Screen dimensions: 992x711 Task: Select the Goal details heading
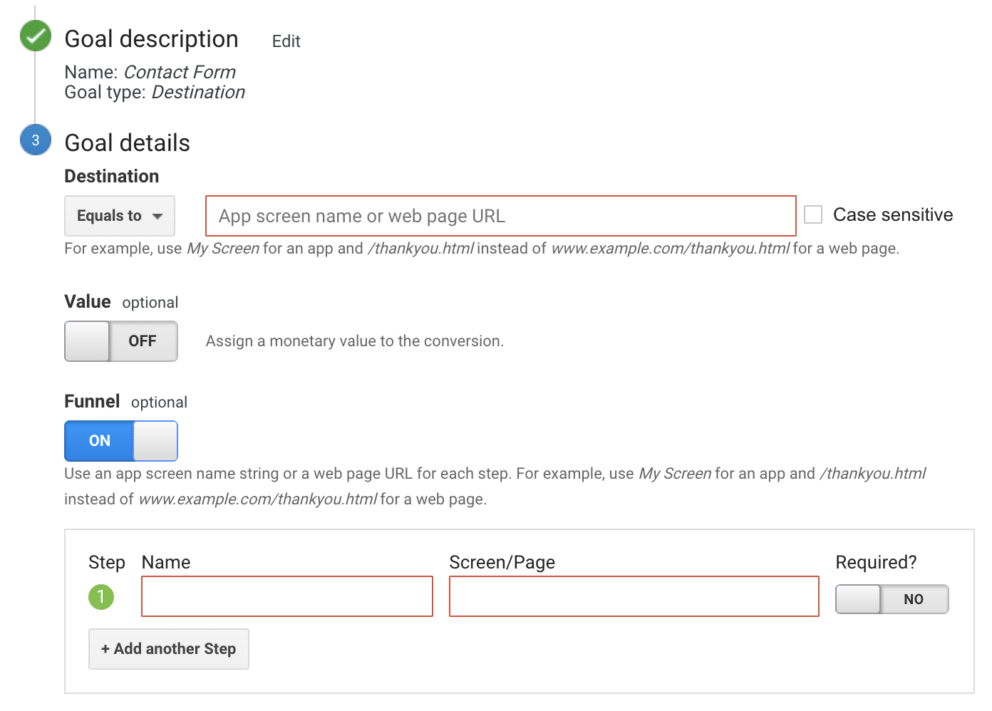(127, 143)
